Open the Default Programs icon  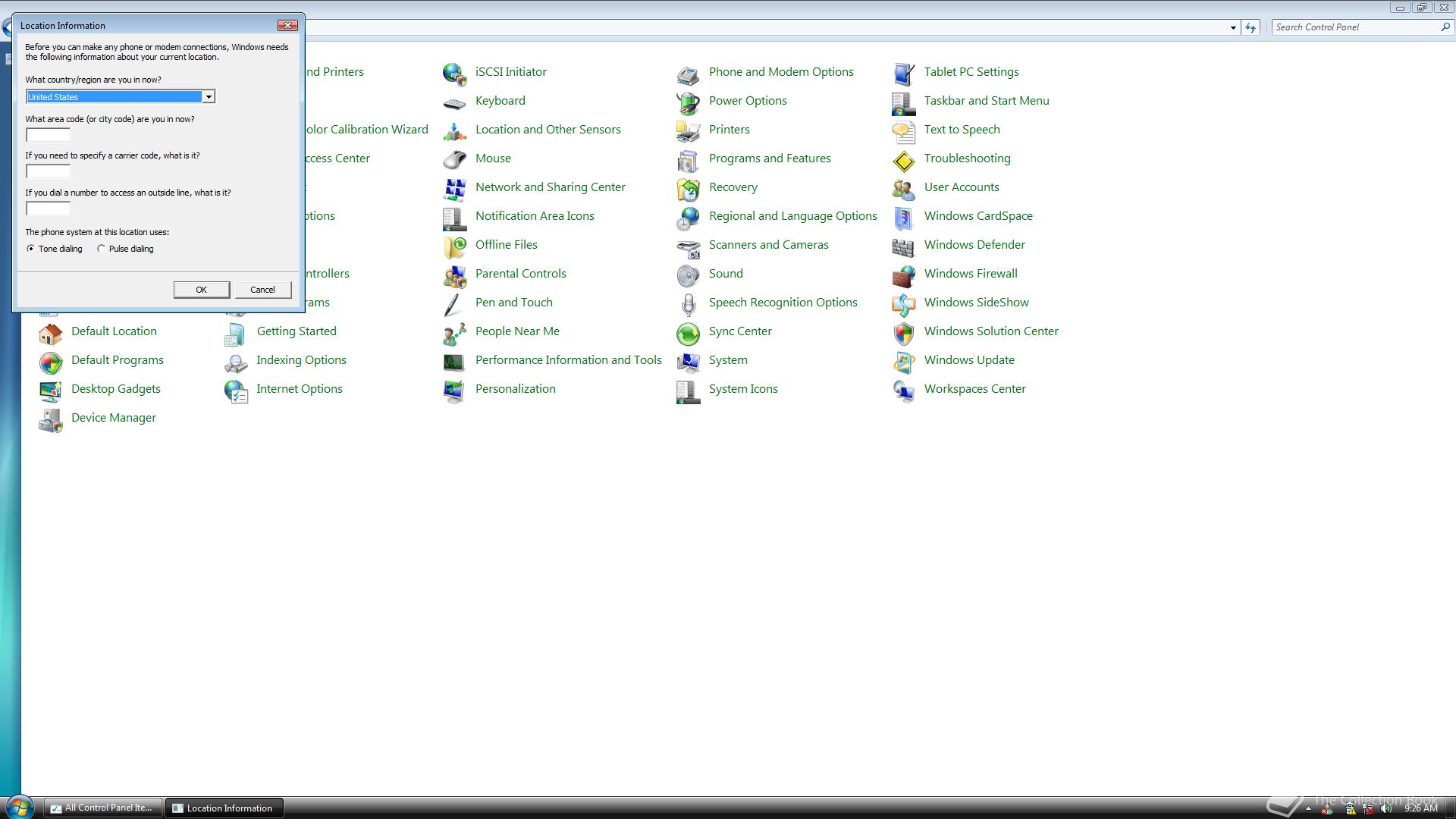click(50, 362)
